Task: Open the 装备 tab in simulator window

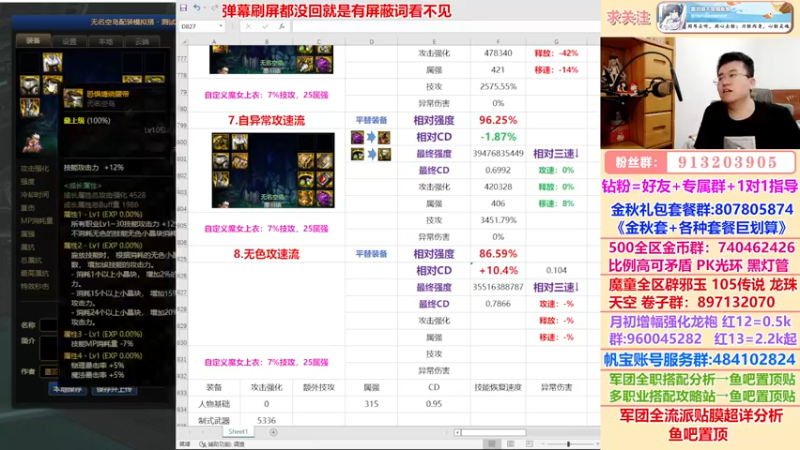Action: pos(33,40)
